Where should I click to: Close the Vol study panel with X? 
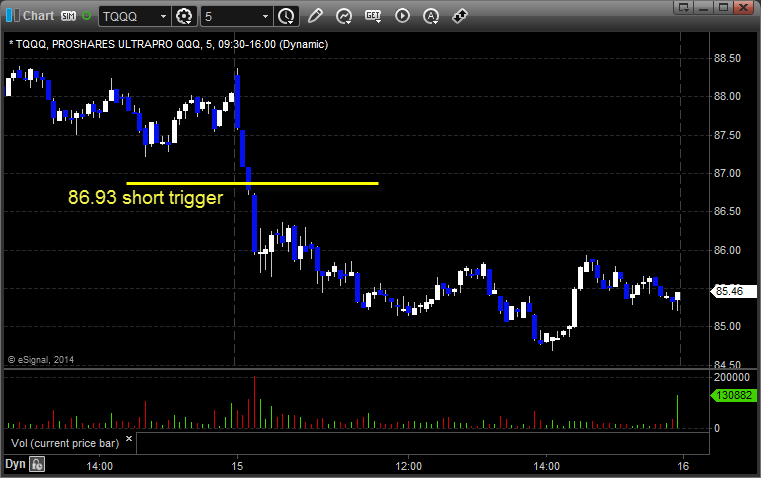tap(129, 439)
